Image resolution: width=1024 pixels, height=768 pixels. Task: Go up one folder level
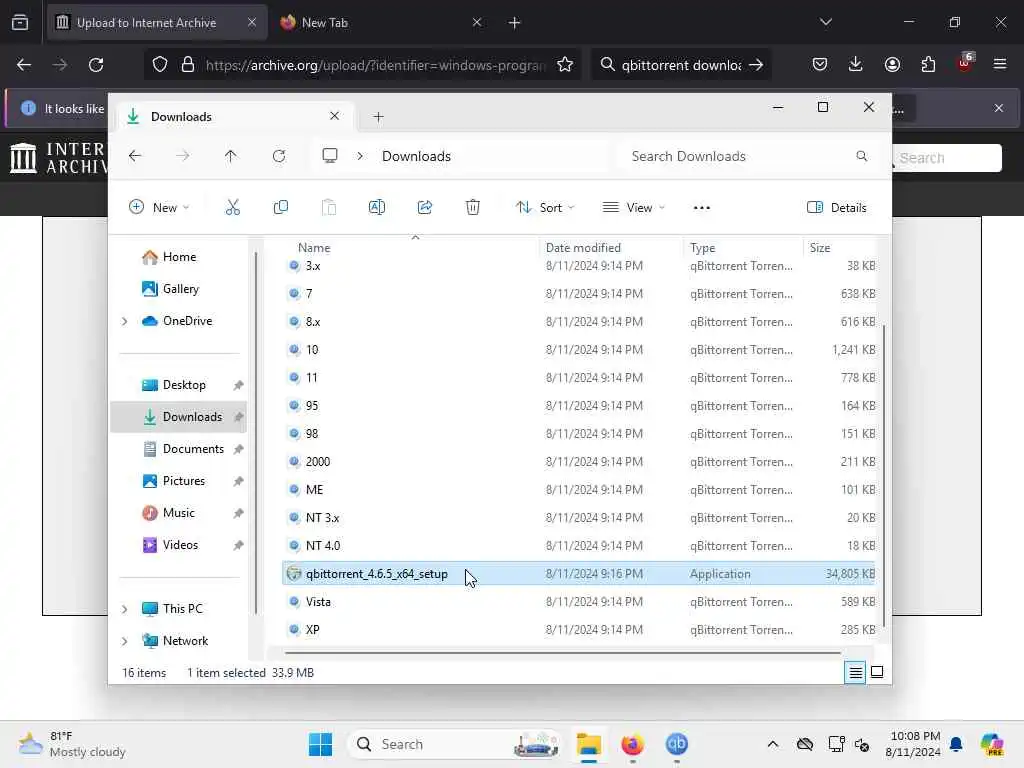[x=231, y=156]
